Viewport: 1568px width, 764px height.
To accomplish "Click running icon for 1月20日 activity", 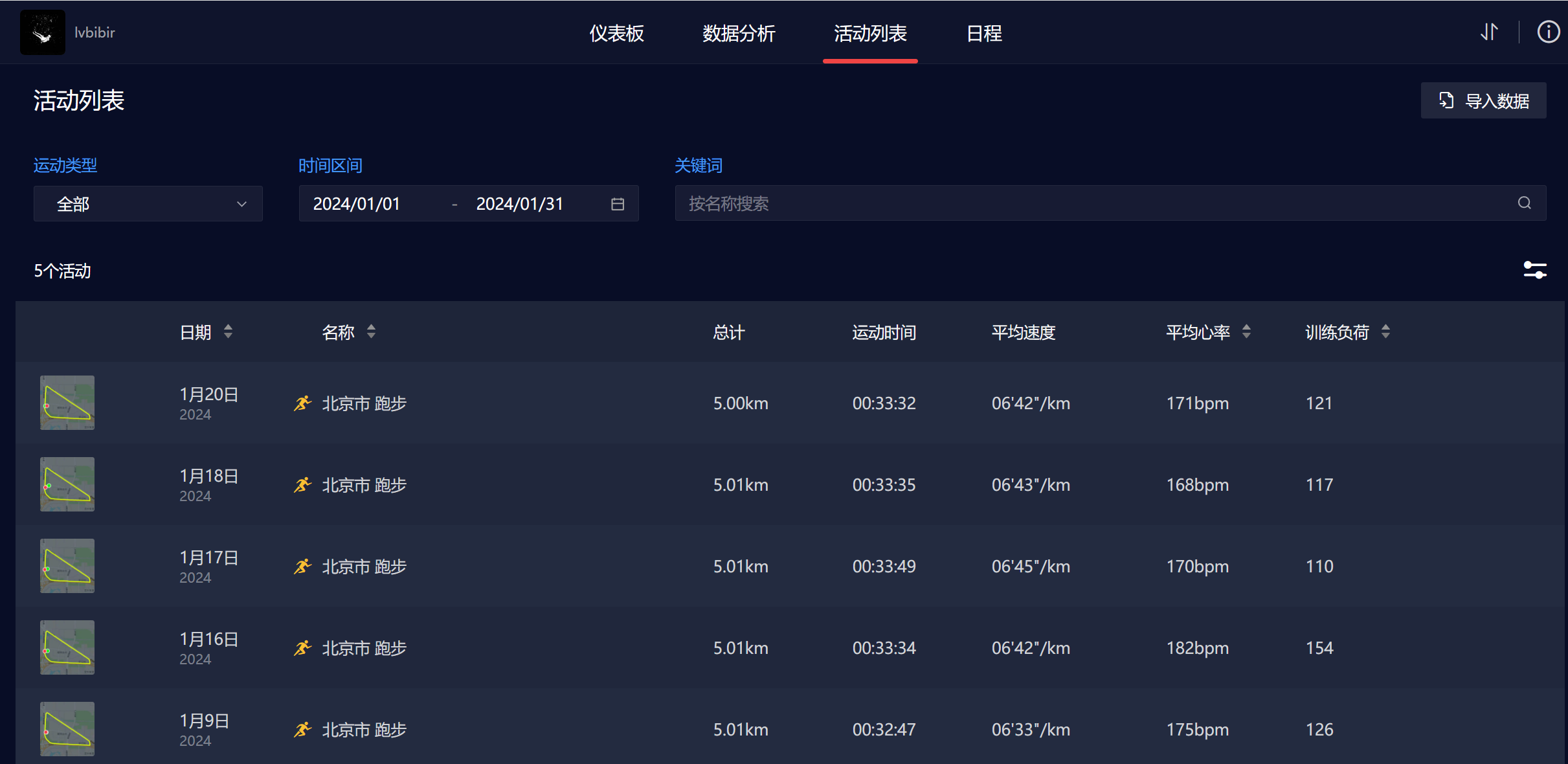I will click(x=303, y=403).
